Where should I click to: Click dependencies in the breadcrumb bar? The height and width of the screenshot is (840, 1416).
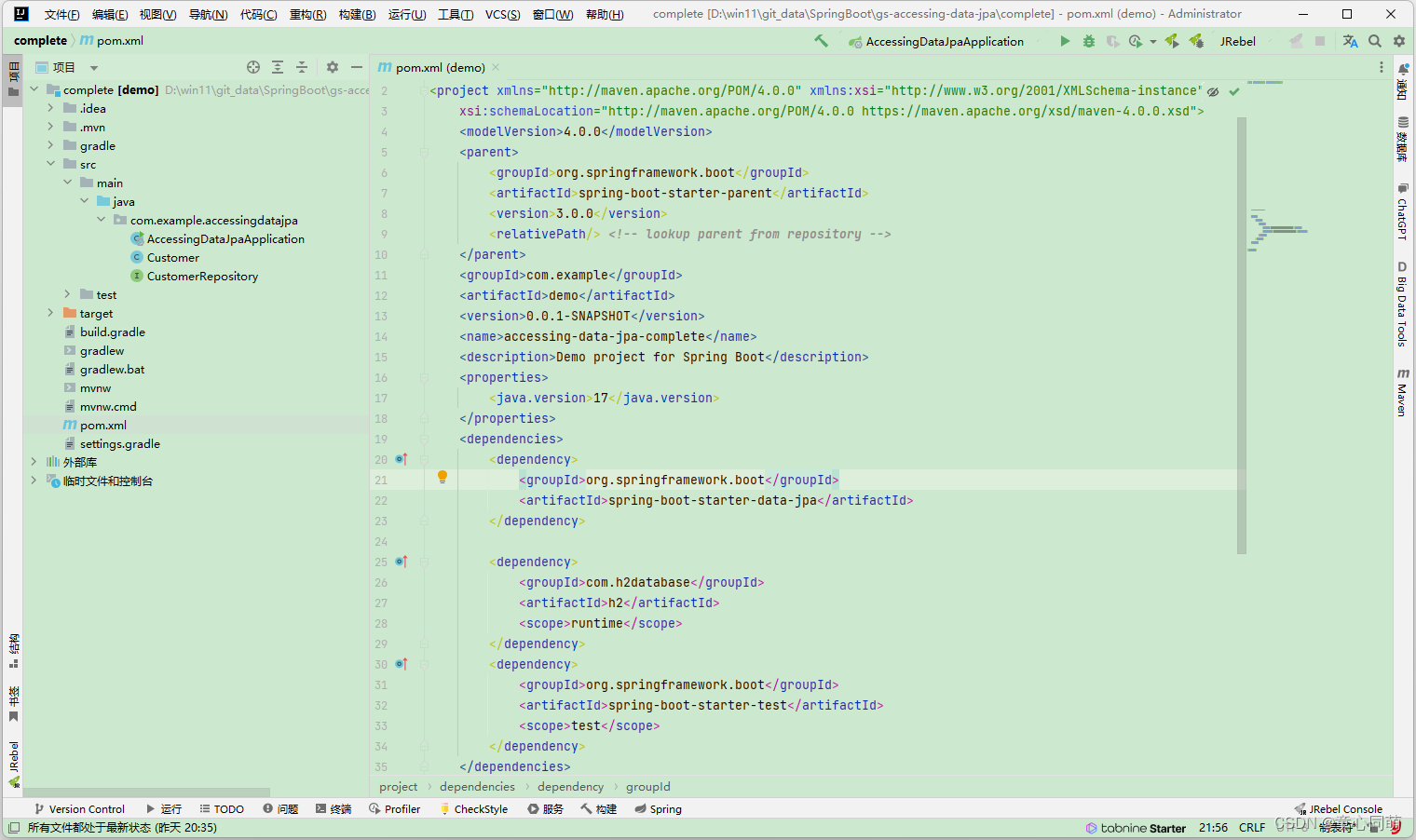click(x=477, y=786)
